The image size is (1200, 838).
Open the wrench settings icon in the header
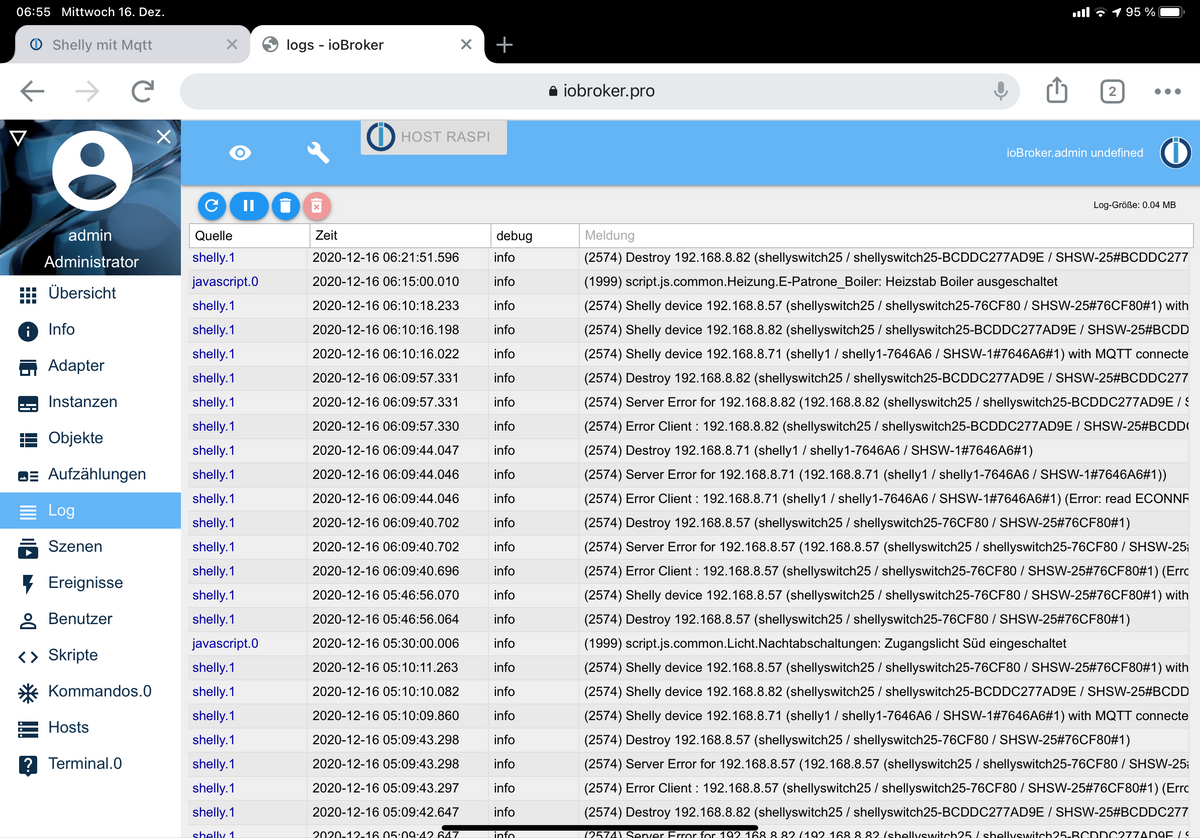(318, 152)
